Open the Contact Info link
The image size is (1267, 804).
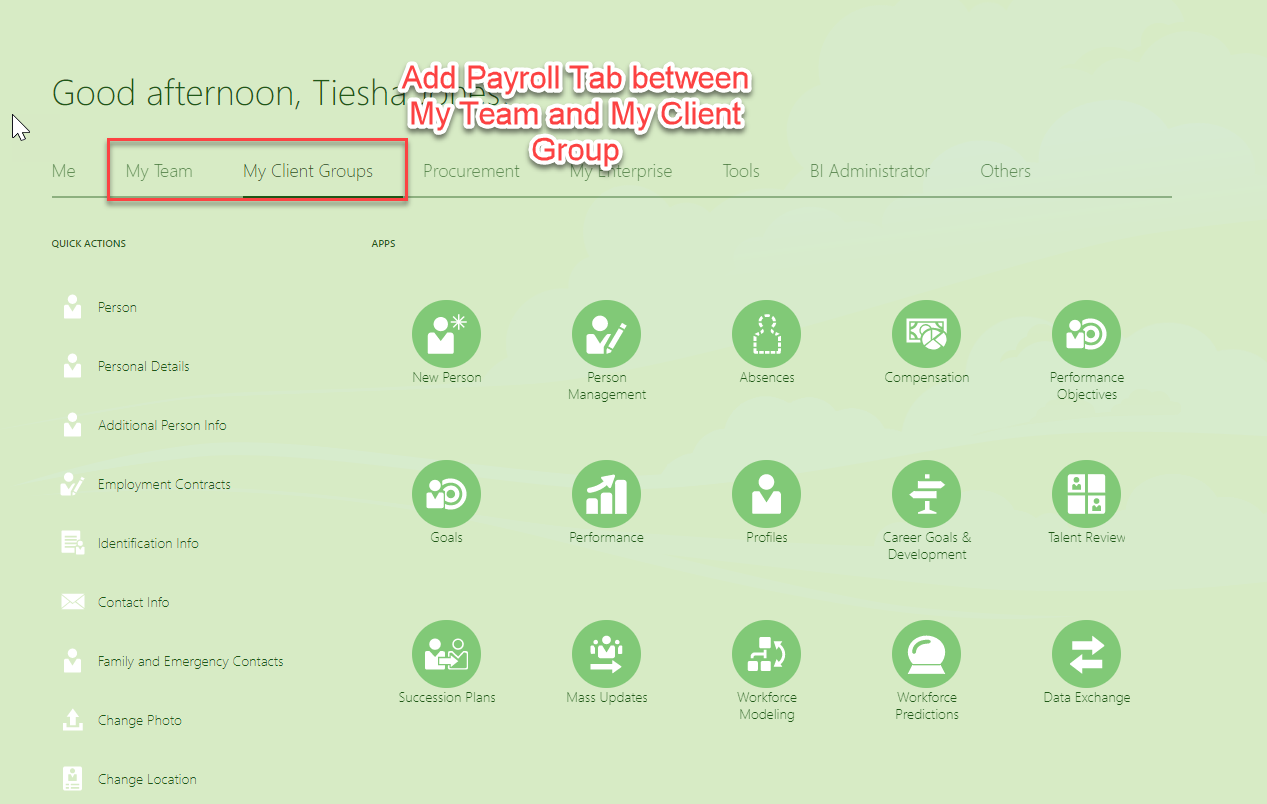133,602
